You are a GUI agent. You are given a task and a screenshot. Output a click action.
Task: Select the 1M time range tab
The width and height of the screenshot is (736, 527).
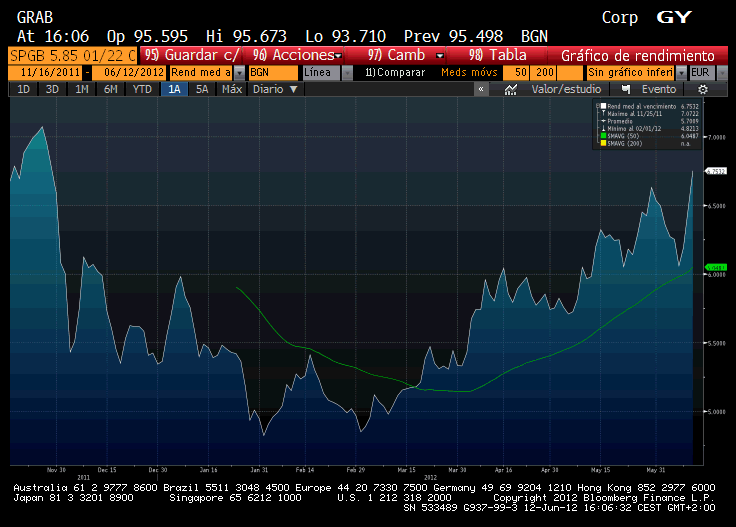(82, 89)
